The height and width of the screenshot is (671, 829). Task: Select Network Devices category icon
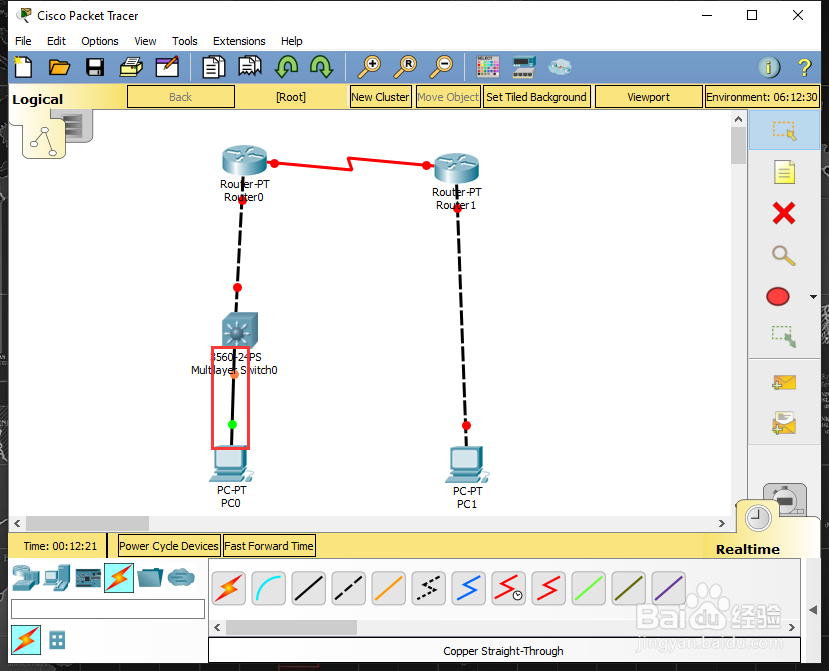[26, 577]
